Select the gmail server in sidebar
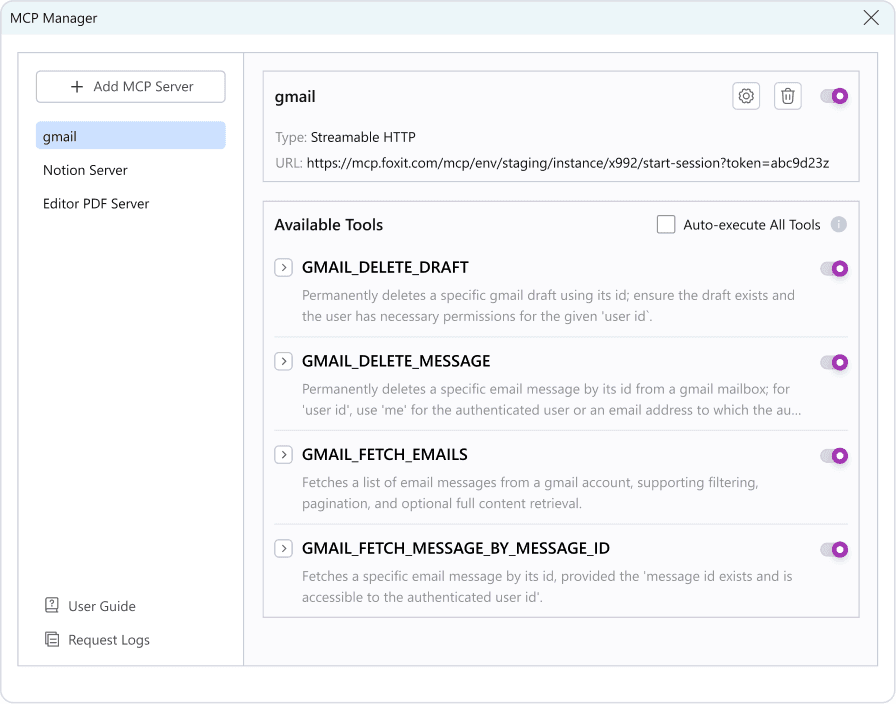The image size is (896, 704). click(131, 135)
